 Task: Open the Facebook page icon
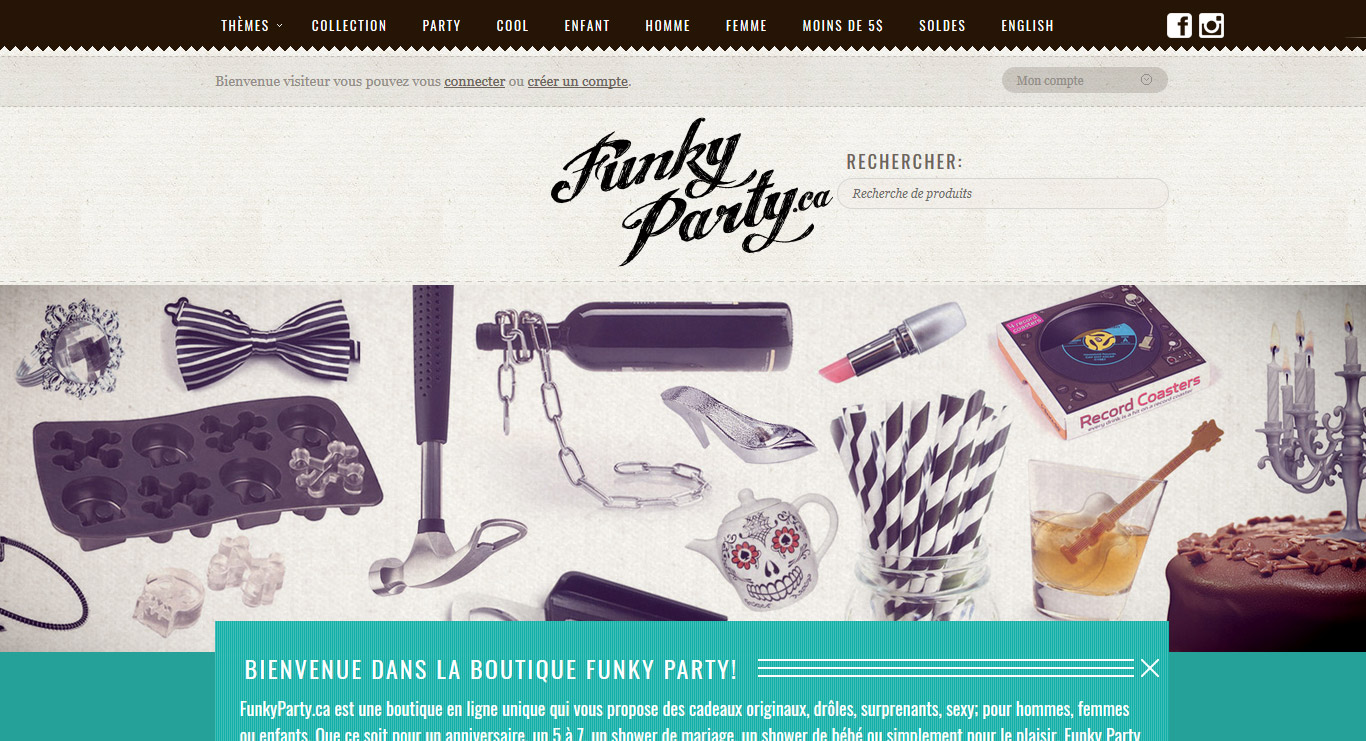click(1179, 25)
